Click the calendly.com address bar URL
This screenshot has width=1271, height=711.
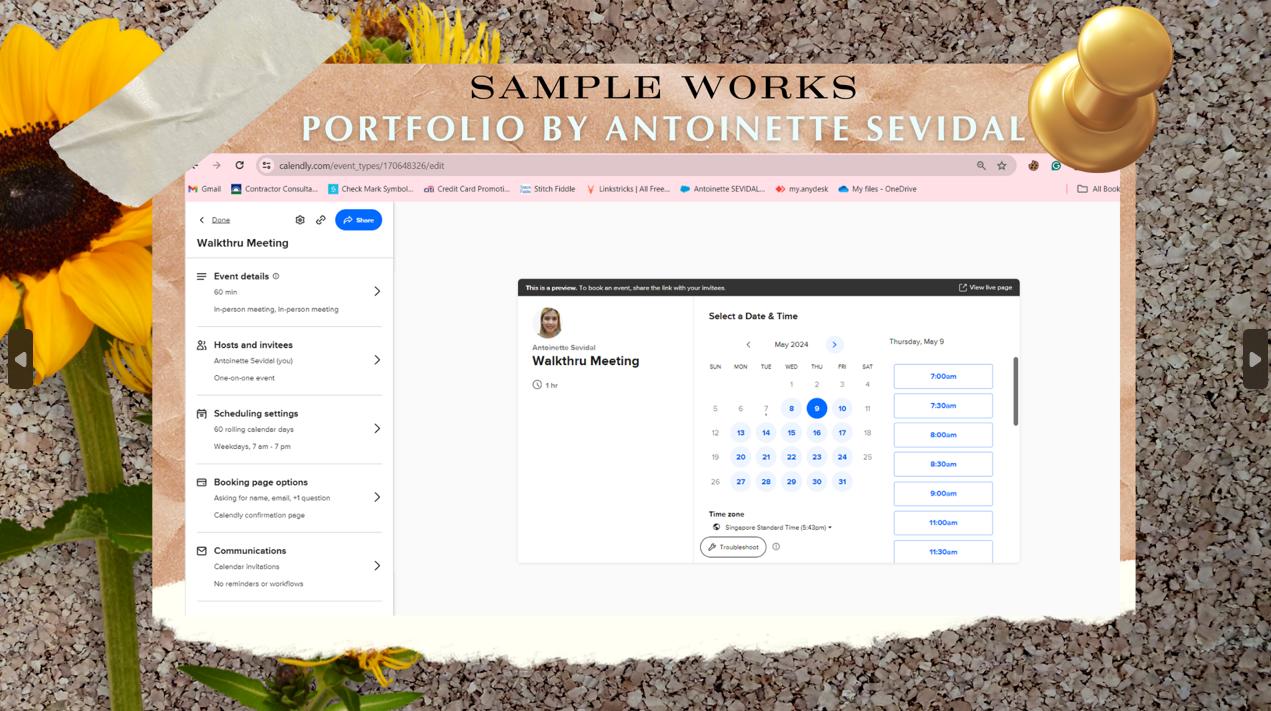coord(361,166)
